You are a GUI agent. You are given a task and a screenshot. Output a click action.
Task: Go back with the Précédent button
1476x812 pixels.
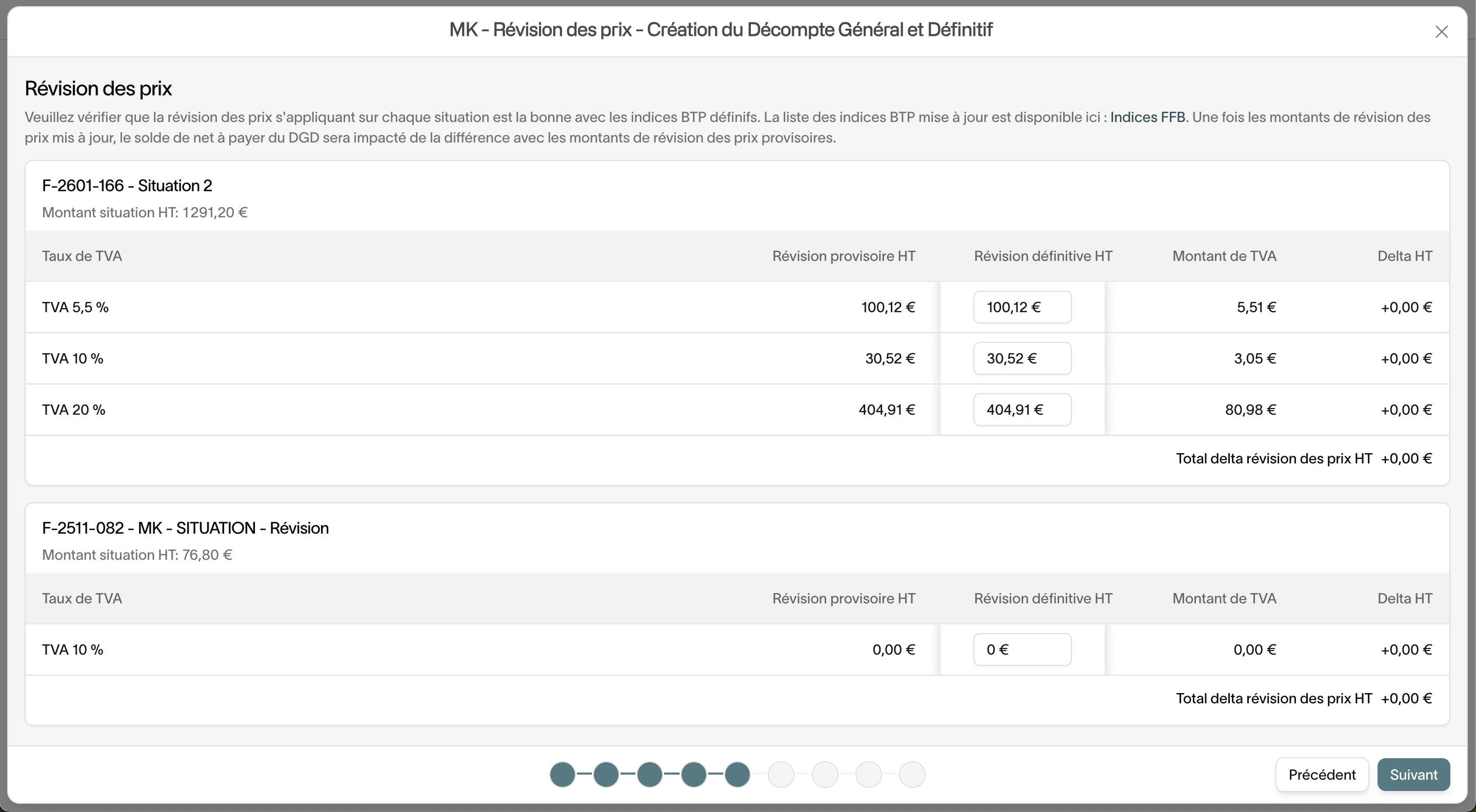[x=1321, y=775]
